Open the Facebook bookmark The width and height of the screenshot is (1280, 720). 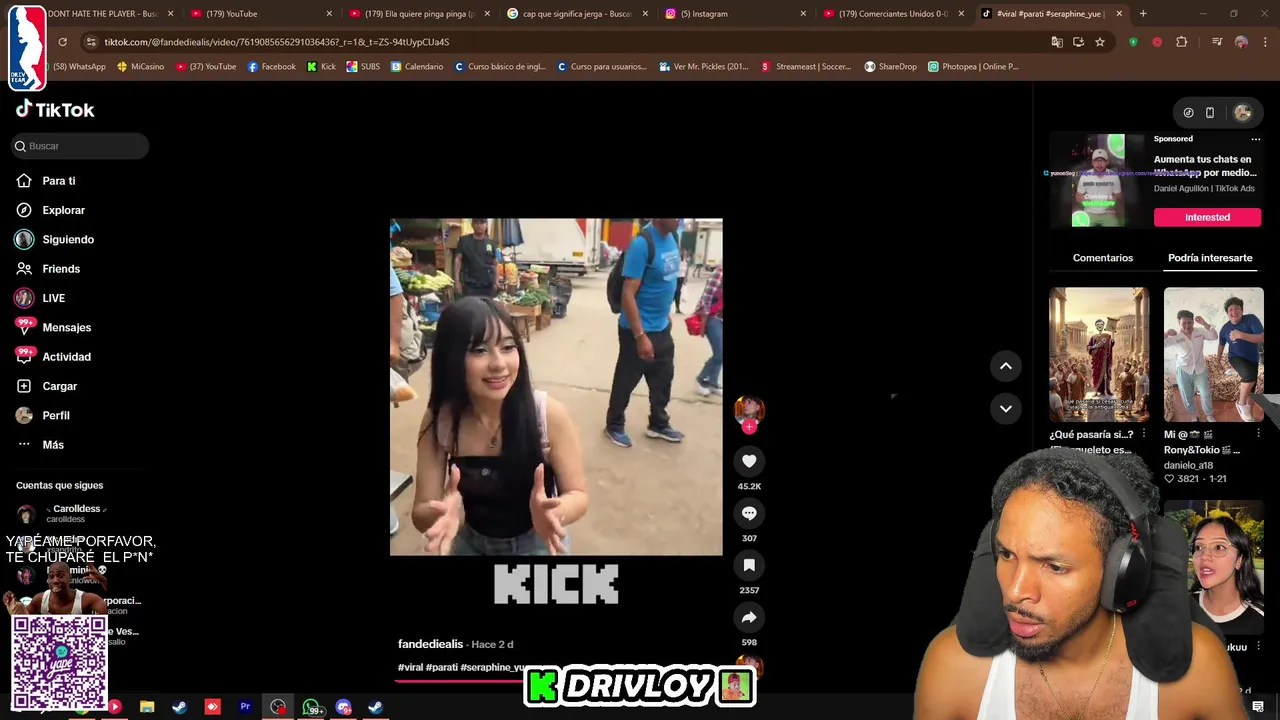click(x=272, y=67)
